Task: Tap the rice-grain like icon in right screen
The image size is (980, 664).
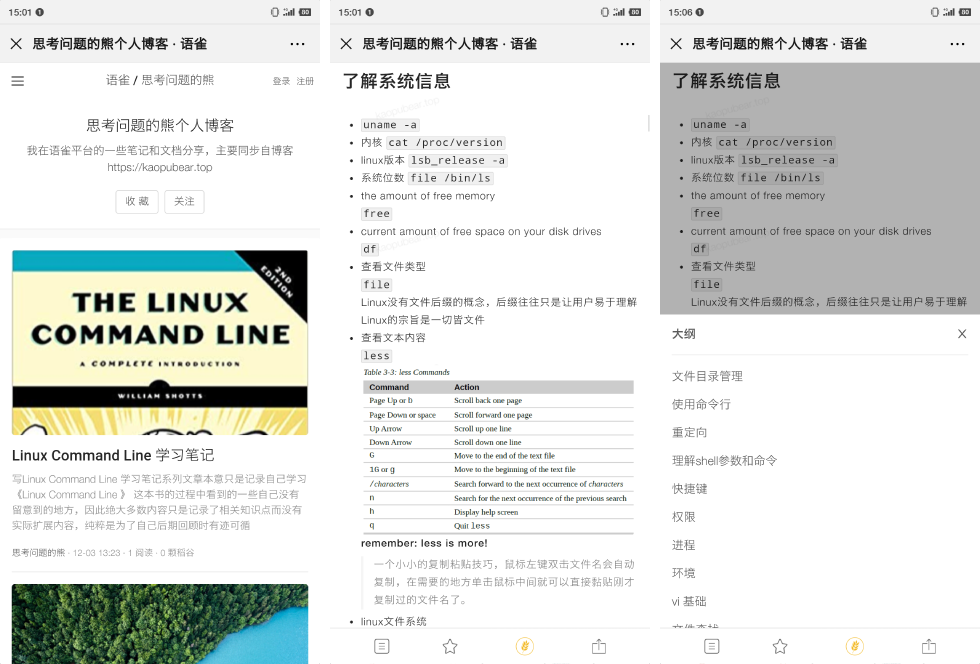Action: click(854, 646)
